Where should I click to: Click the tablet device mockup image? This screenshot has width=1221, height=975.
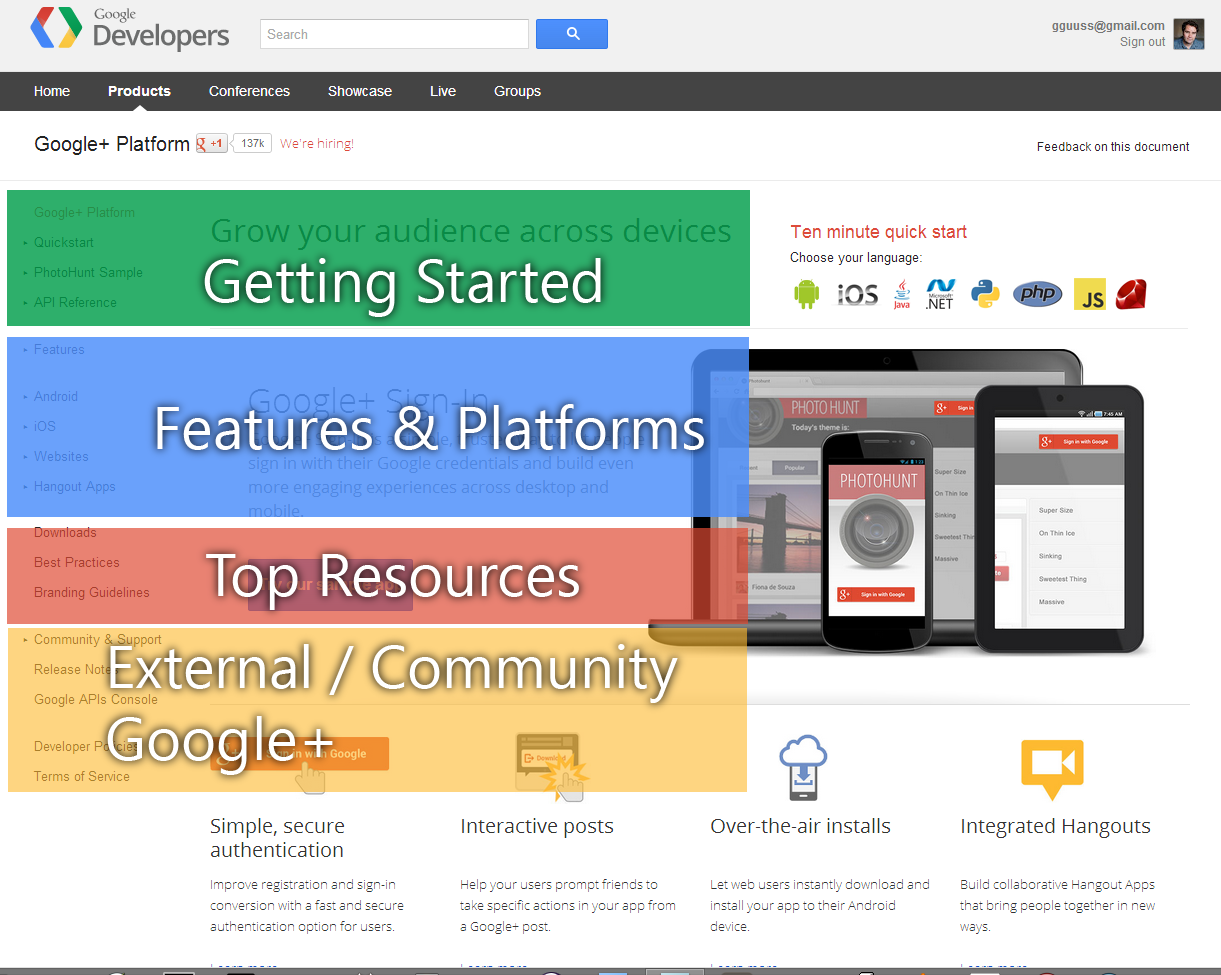coord(1058,519)
